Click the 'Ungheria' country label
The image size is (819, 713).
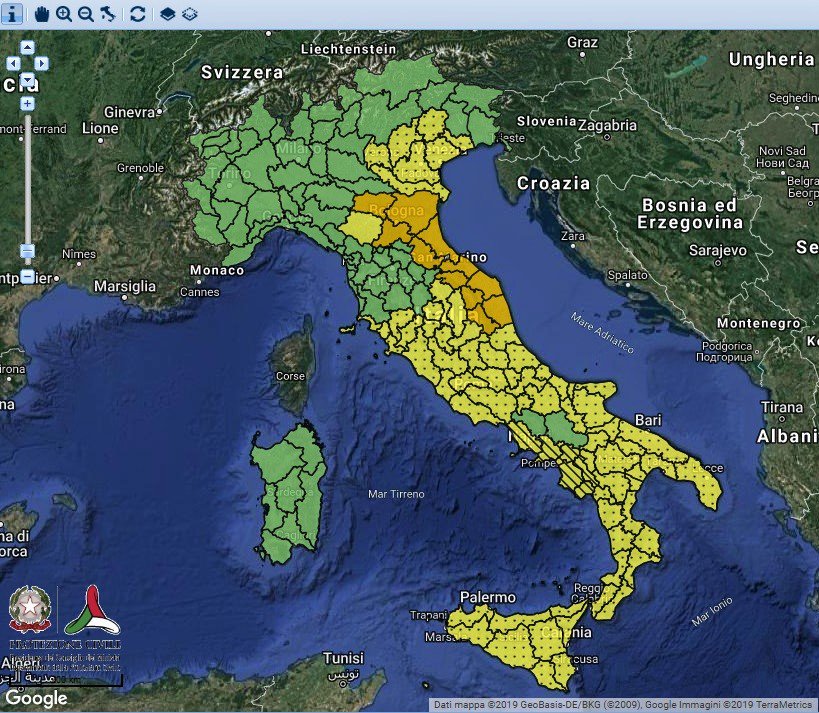[x=771, y=59]
